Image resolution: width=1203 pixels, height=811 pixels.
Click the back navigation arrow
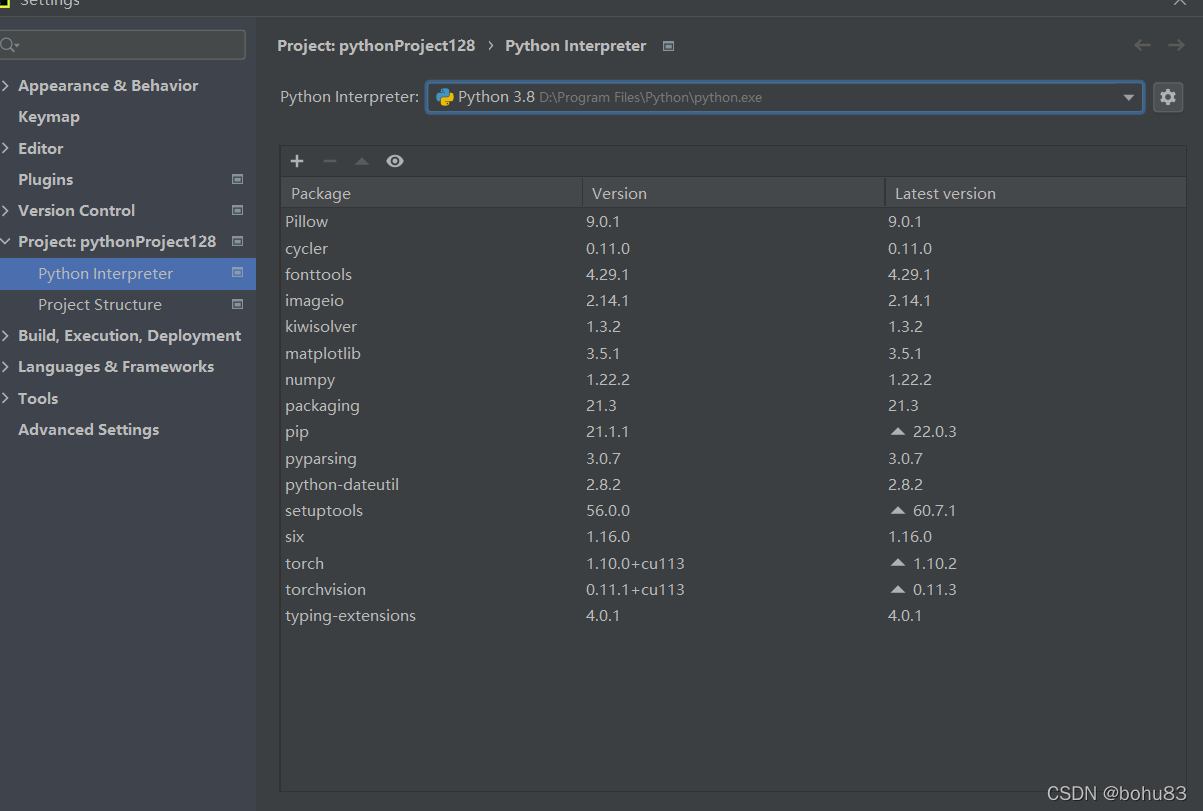pos(1142,45)
